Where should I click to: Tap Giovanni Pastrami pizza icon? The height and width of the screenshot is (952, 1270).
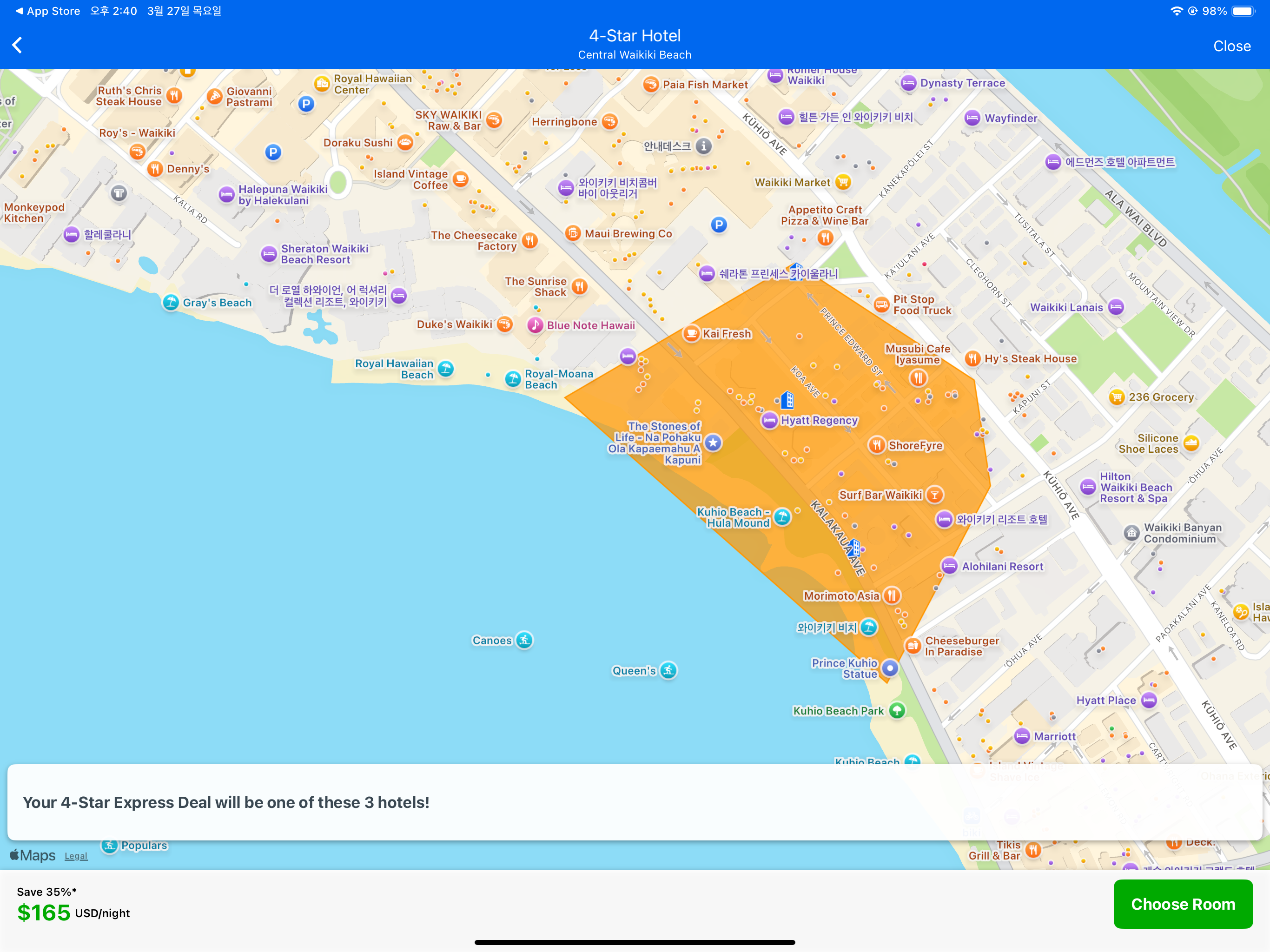215,97
